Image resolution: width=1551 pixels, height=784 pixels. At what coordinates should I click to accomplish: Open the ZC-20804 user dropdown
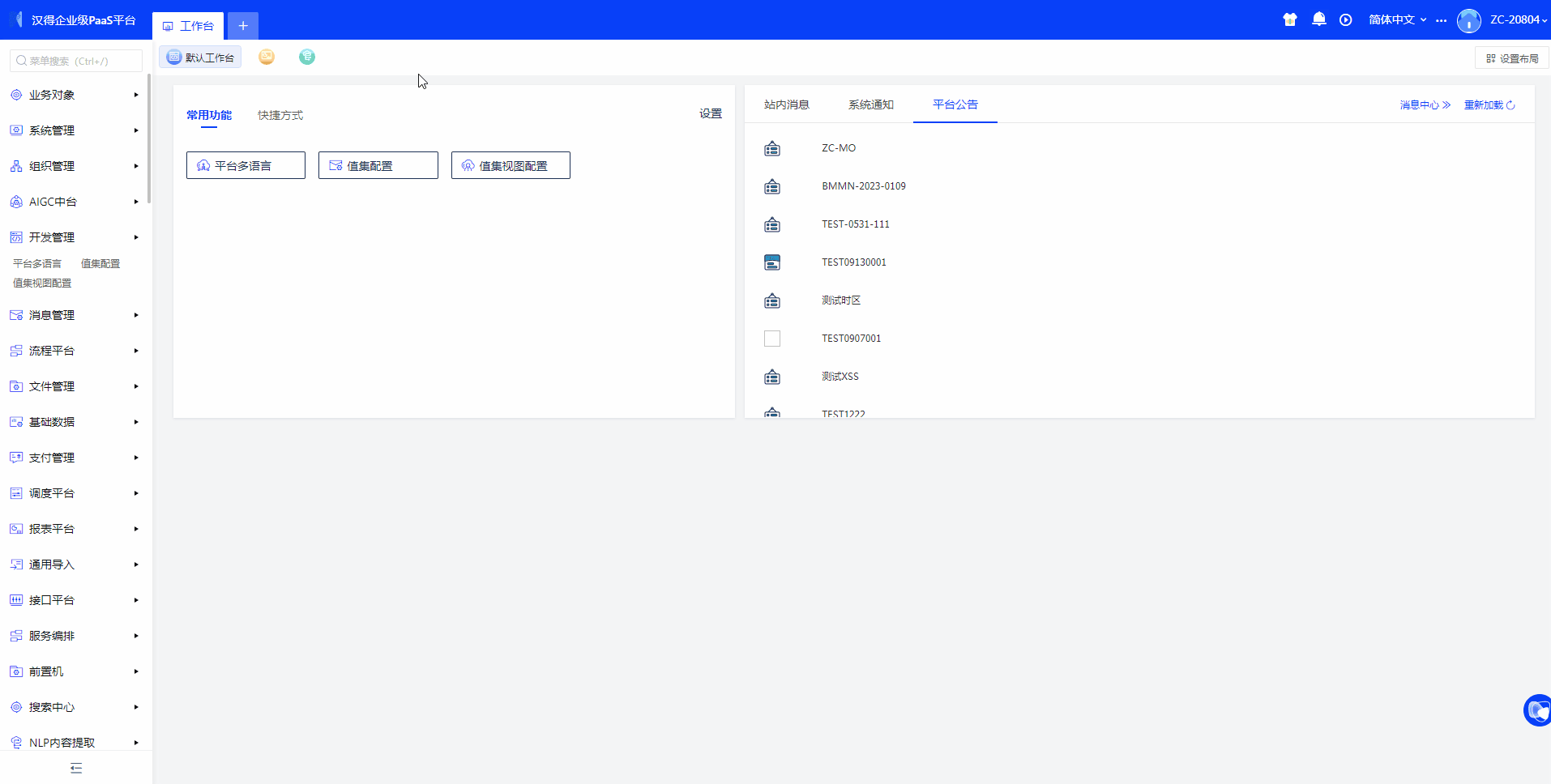[1519, 19]
